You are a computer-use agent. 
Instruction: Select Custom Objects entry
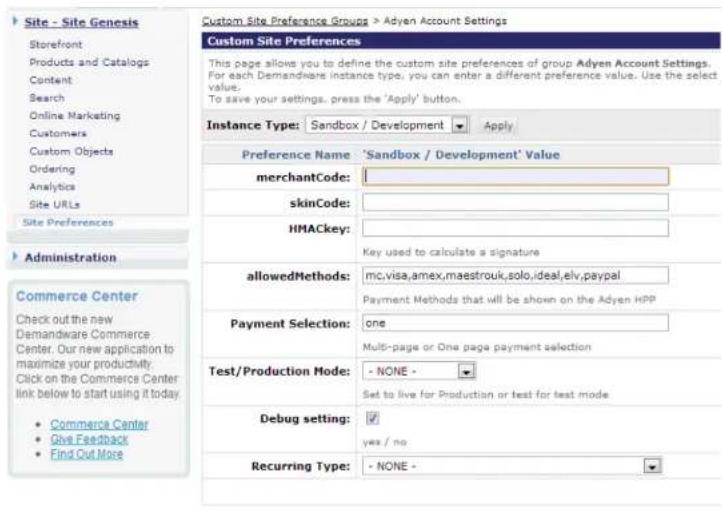[71, 151]
